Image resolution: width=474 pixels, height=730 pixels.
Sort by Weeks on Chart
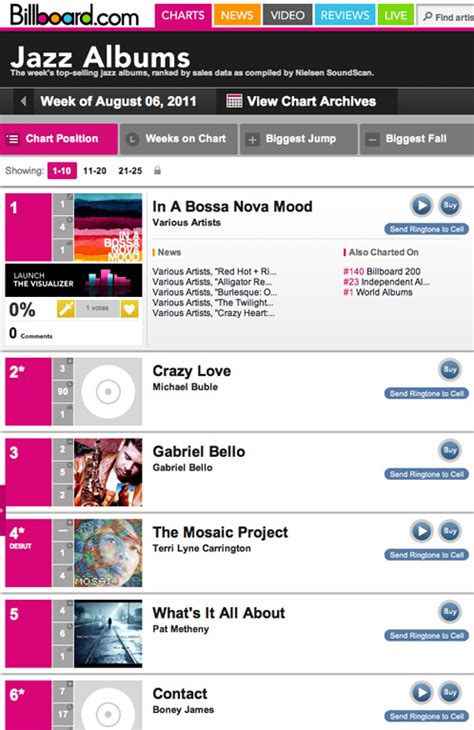pyautogui.click(x=179, y=139)
